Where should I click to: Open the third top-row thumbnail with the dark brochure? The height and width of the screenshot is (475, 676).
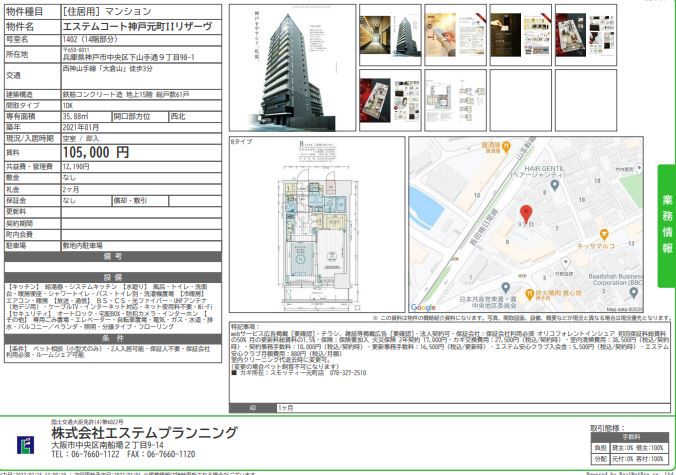(520, 35)
